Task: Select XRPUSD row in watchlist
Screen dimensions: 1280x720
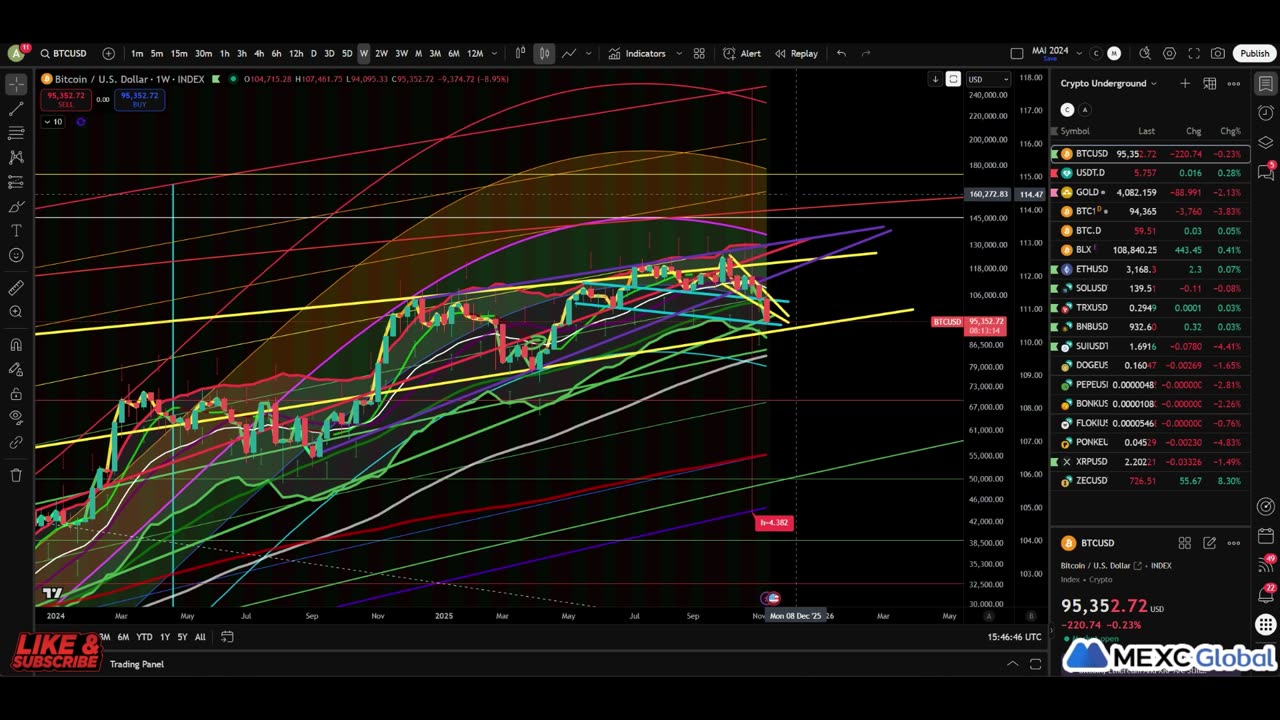Action: [1150, 462]
